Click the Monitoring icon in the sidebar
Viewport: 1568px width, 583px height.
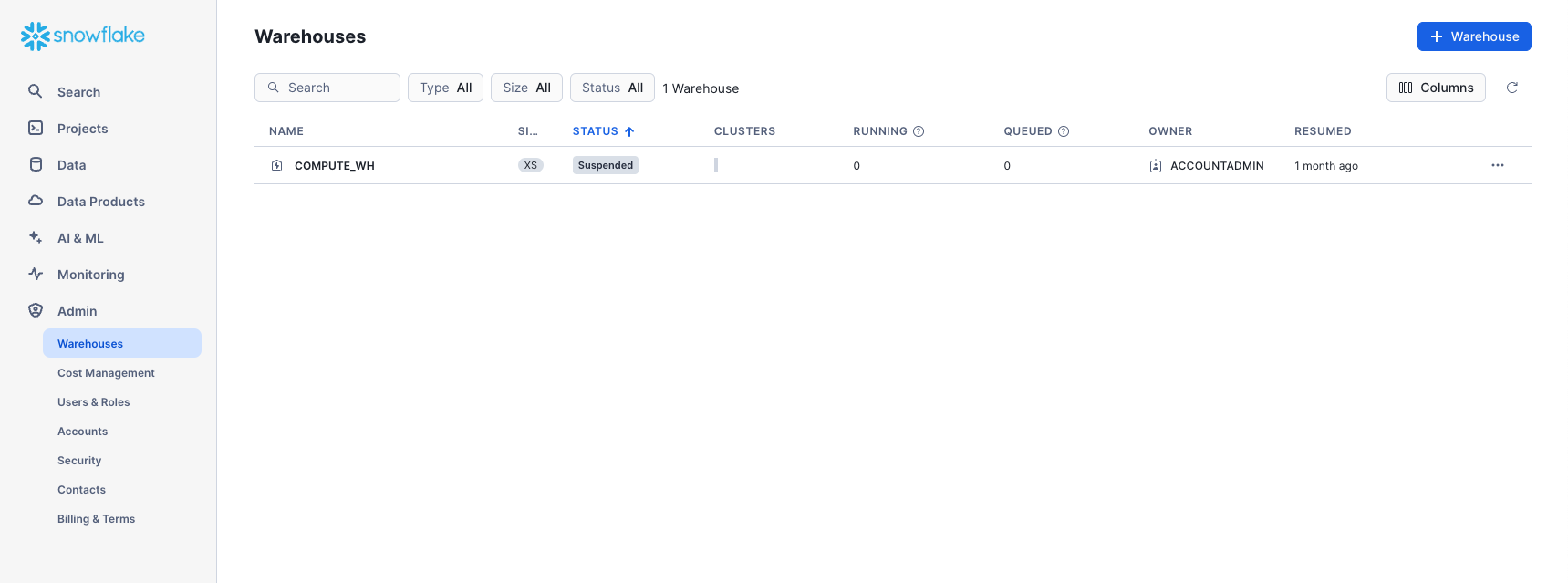coord(36,274)
